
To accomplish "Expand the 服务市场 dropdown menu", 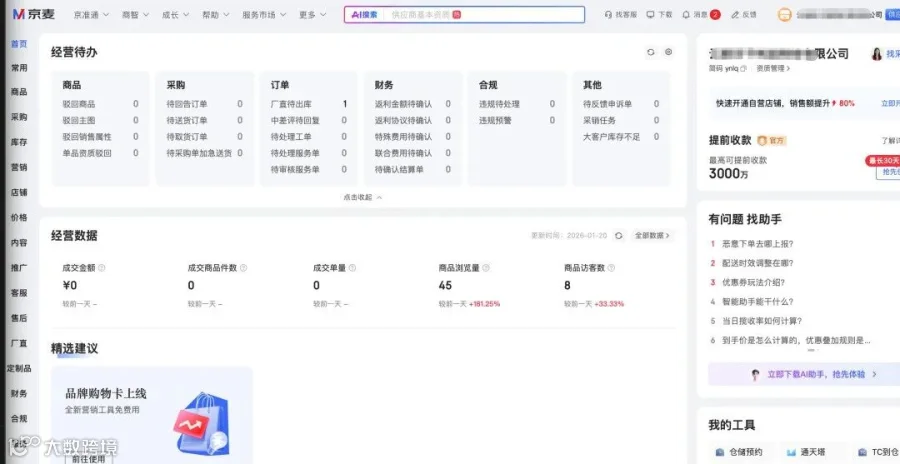I will pos(264,15).
